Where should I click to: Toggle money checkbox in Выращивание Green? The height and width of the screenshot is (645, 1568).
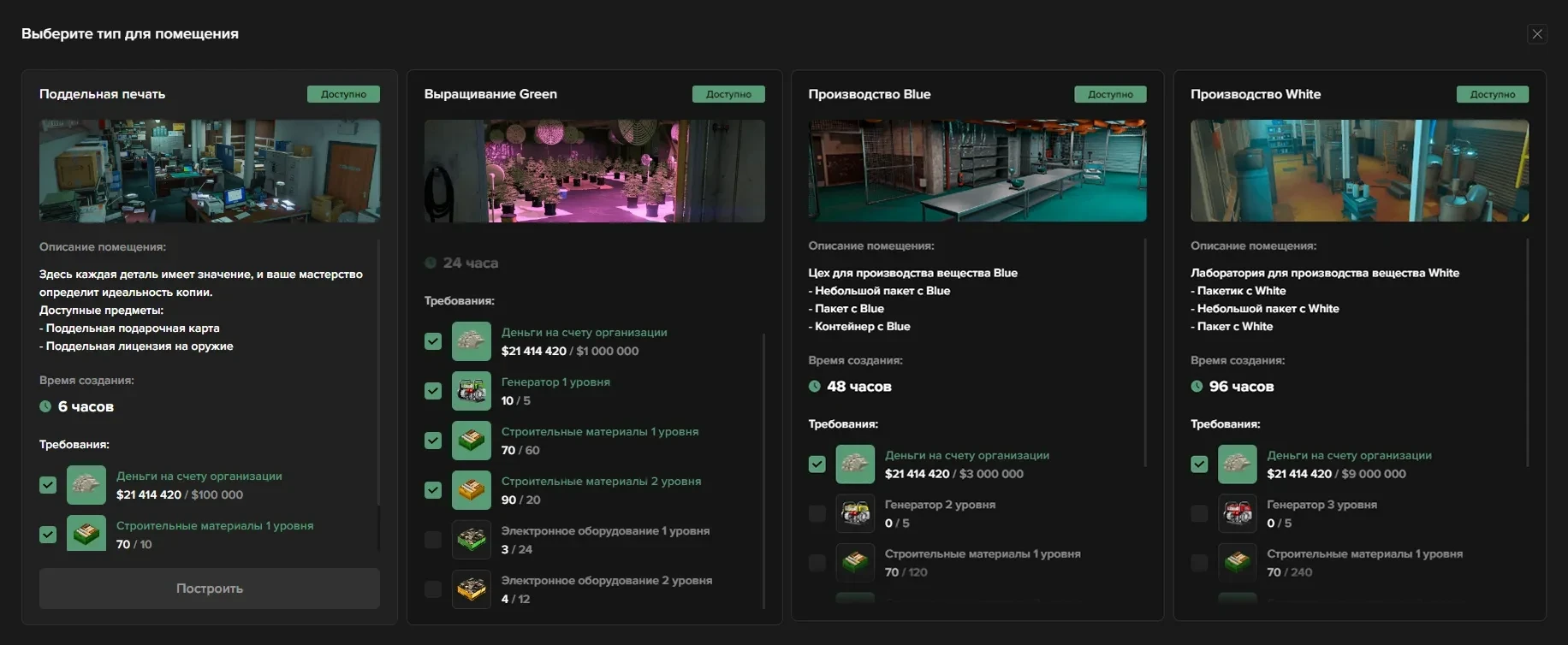[x=433, y=341]
